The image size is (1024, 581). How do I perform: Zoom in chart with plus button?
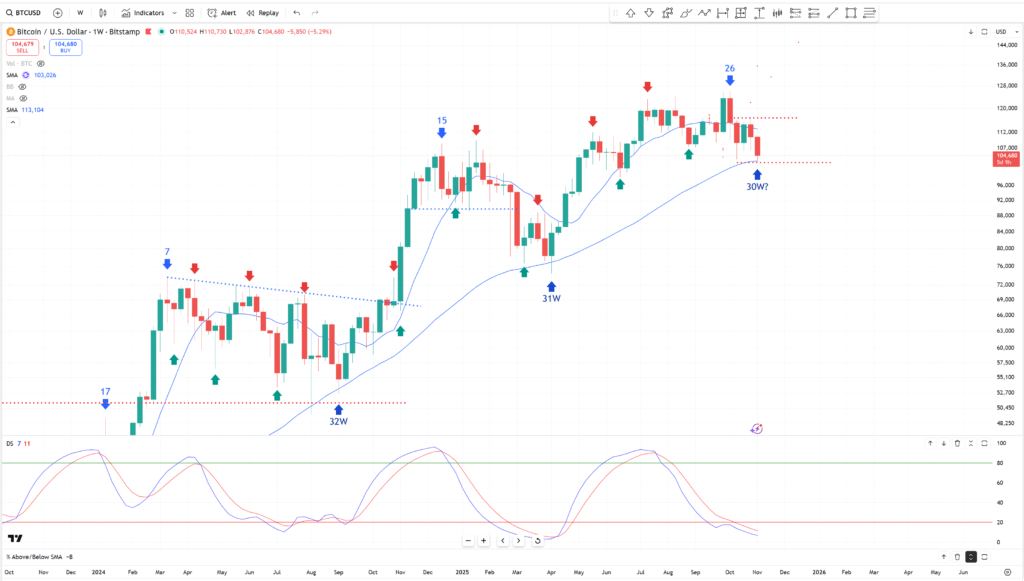(483, 541)
